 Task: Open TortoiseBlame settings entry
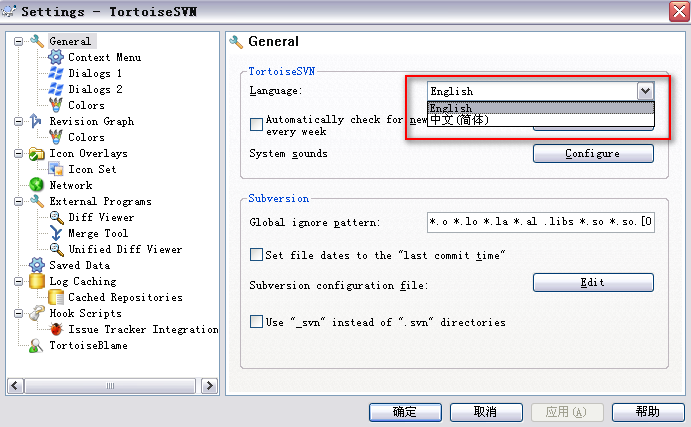click(x=88, y=345)
